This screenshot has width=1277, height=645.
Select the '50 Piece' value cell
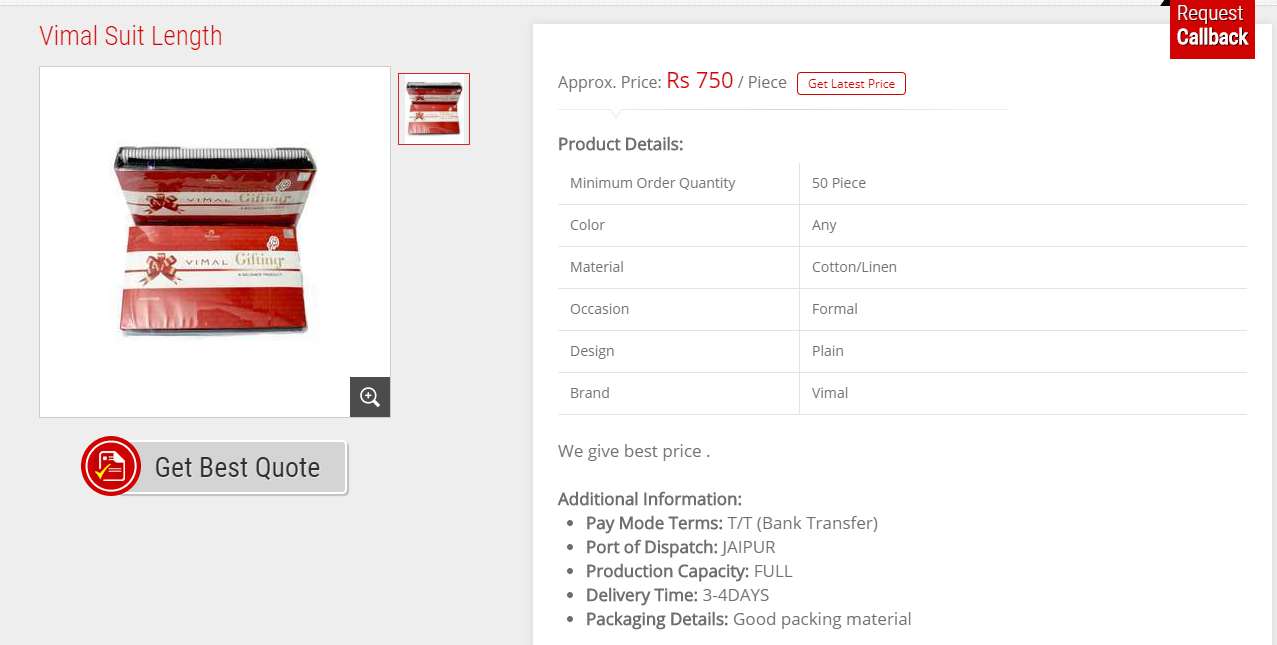[x=1023, y=183]
